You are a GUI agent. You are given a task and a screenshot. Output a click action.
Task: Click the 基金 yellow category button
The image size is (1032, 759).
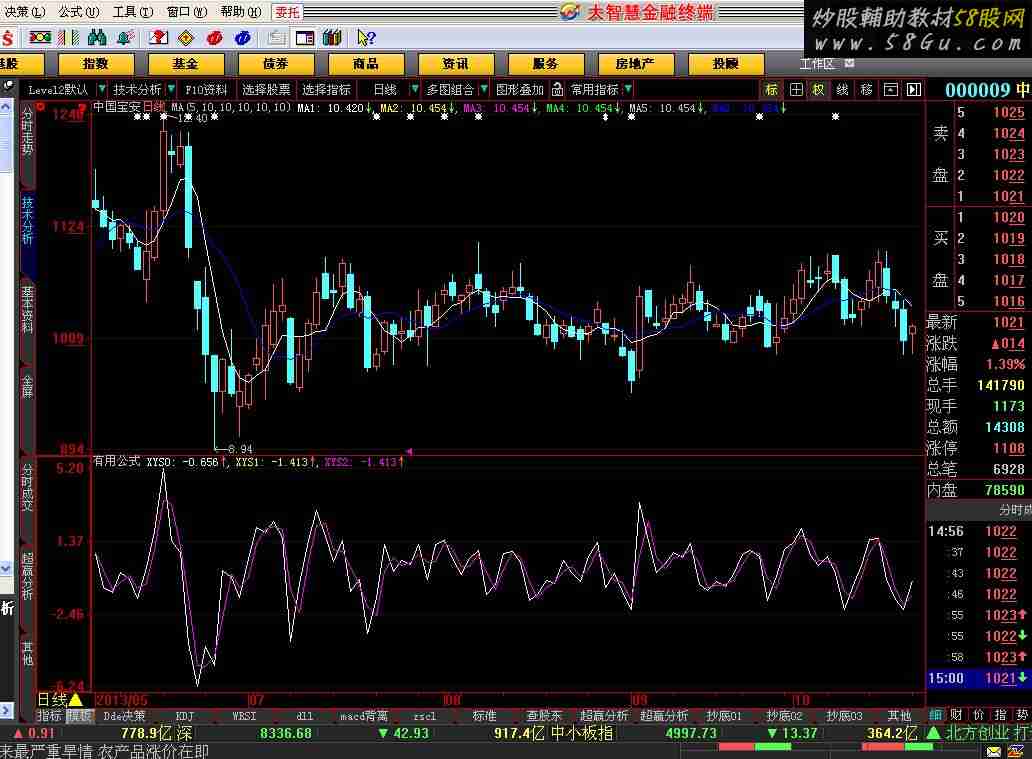click(x=186, y=64)
